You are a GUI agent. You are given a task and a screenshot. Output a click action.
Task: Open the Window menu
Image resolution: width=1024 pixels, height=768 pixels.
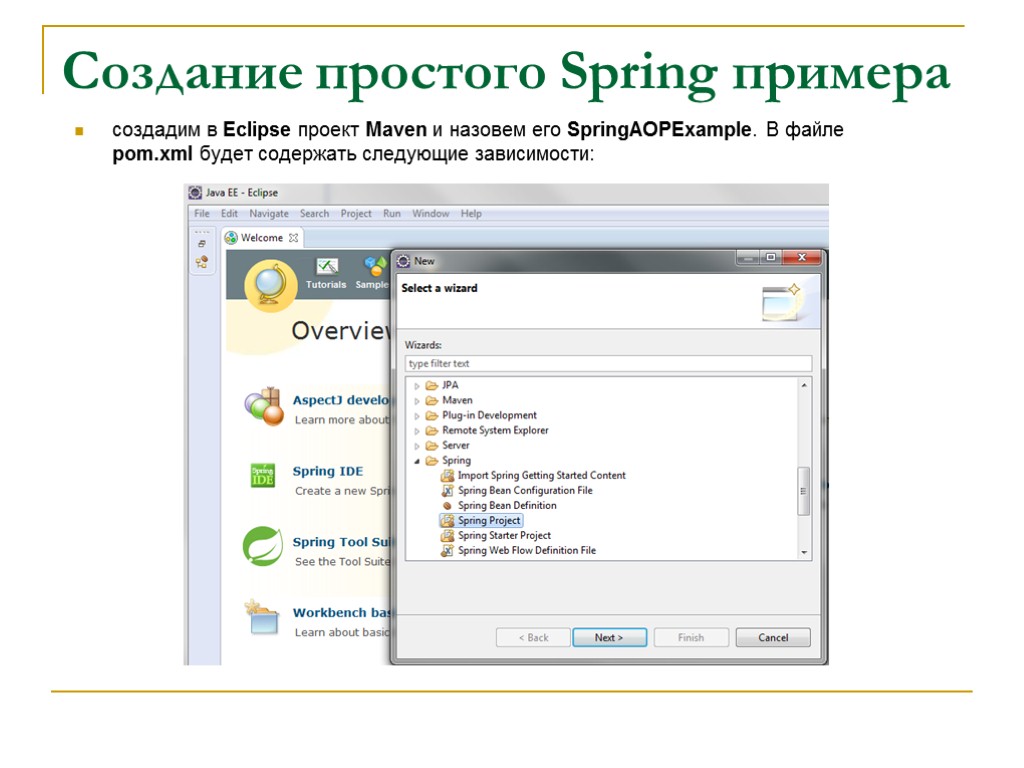pos(430,214)
